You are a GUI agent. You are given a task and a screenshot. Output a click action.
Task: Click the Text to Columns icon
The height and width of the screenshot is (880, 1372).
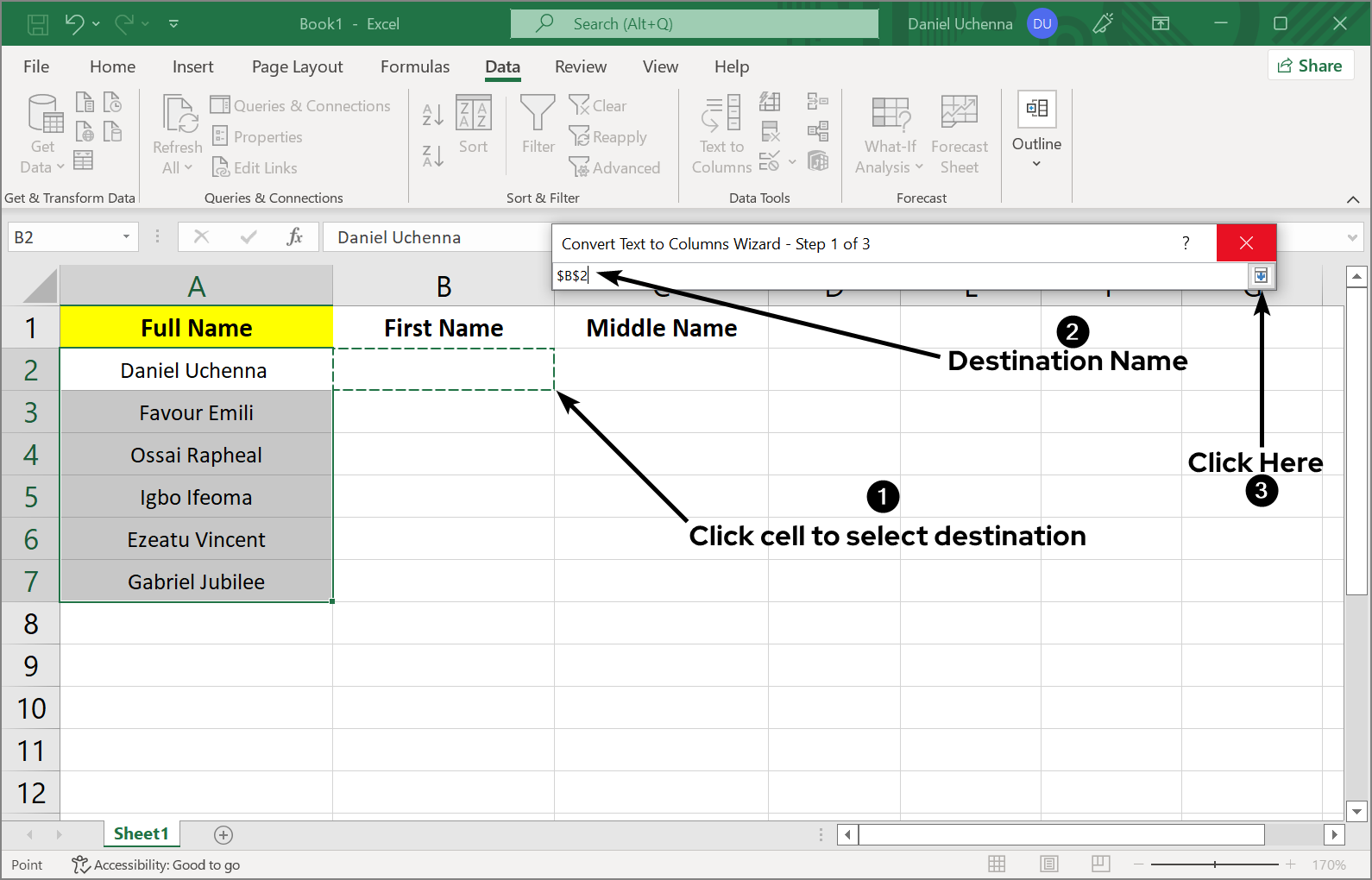[x=721, y=116]
